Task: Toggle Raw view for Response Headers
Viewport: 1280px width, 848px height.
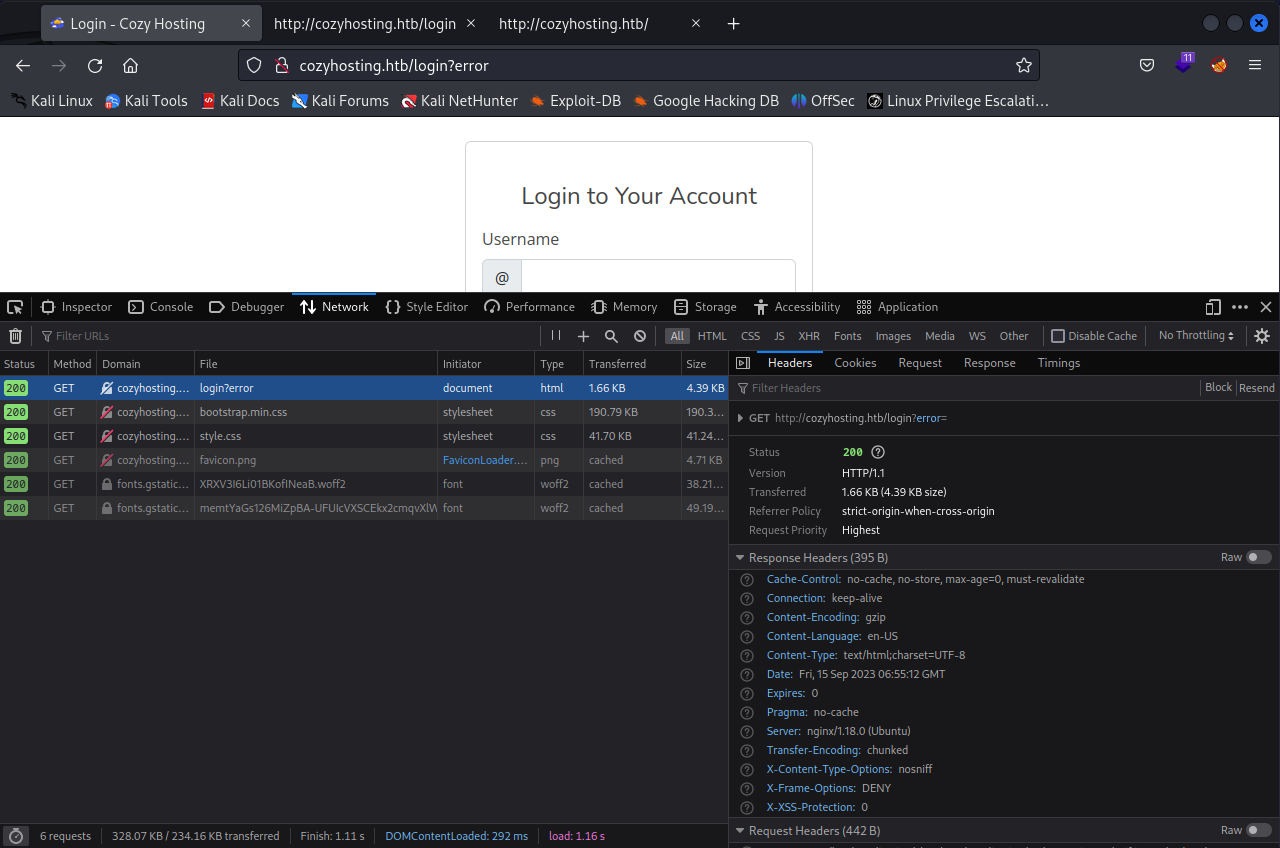Action: (x=1258, y=557)
